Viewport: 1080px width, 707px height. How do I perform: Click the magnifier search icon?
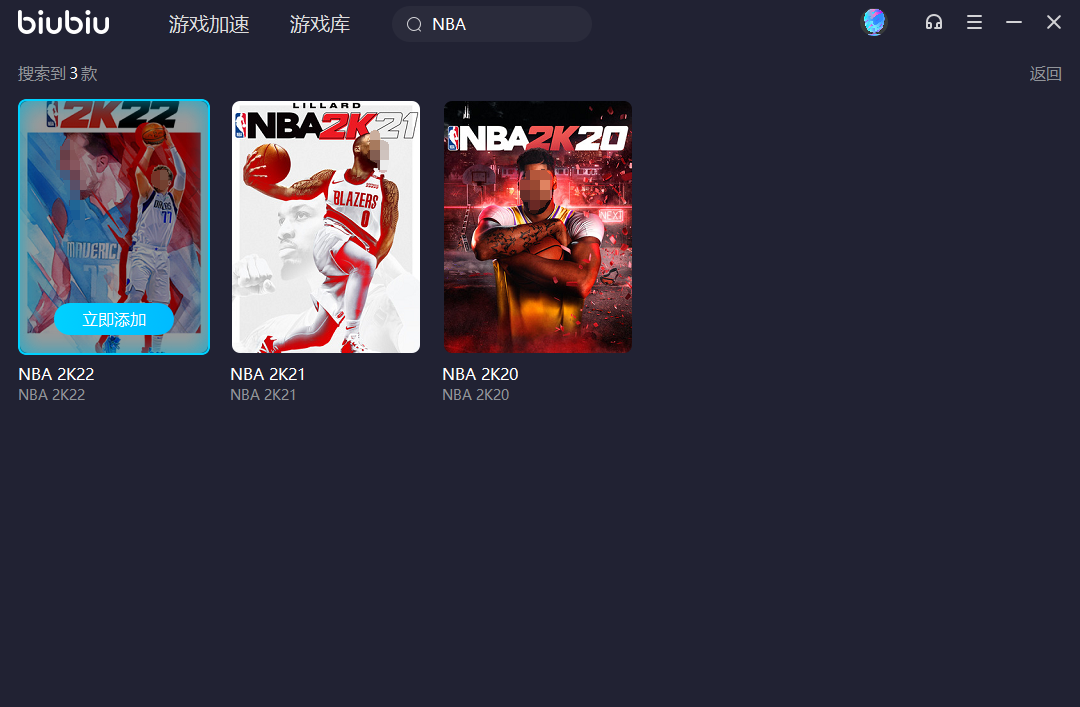[414, 24]
